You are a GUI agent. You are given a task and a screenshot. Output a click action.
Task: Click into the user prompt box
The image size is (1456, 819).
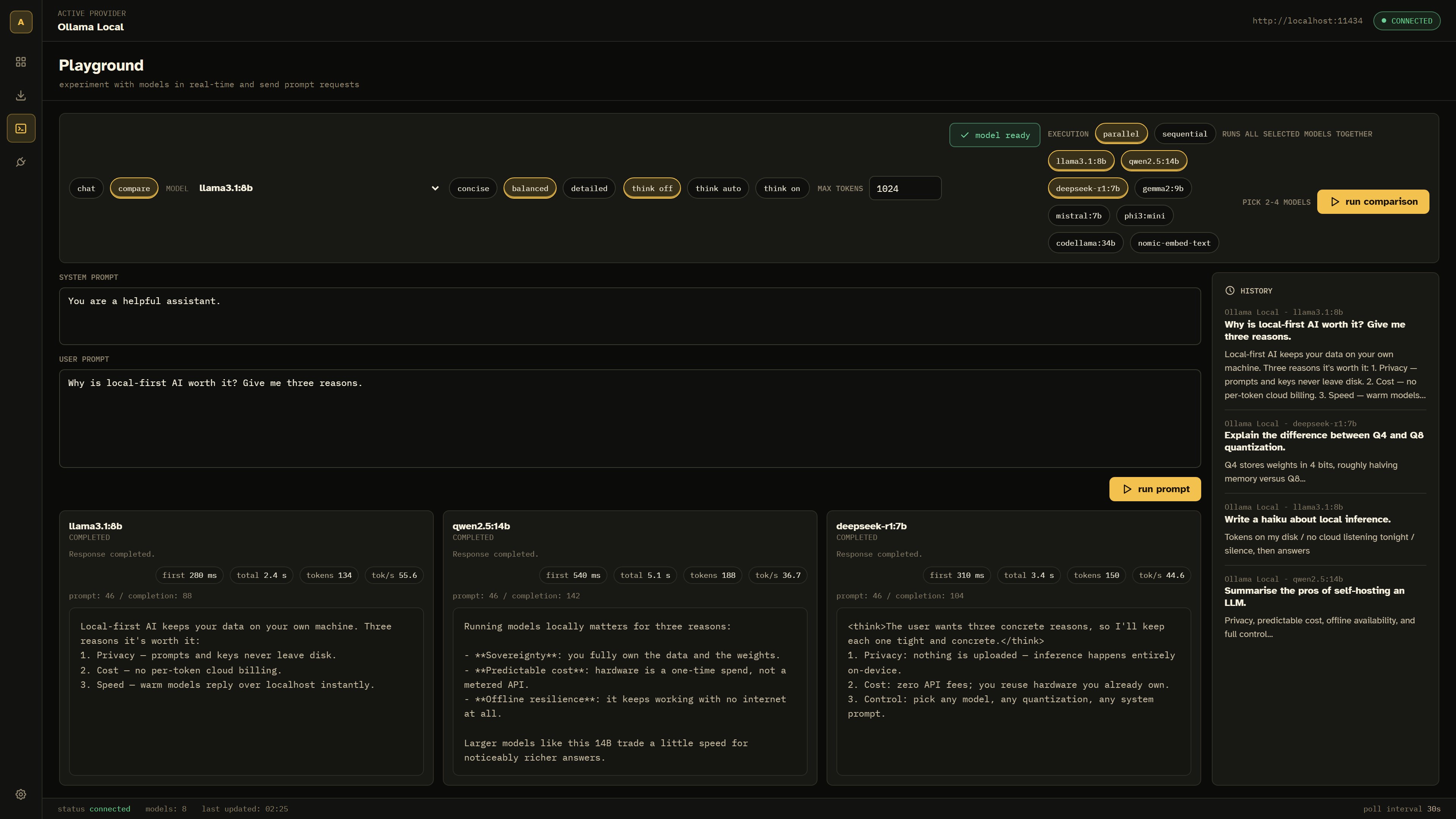630,418
